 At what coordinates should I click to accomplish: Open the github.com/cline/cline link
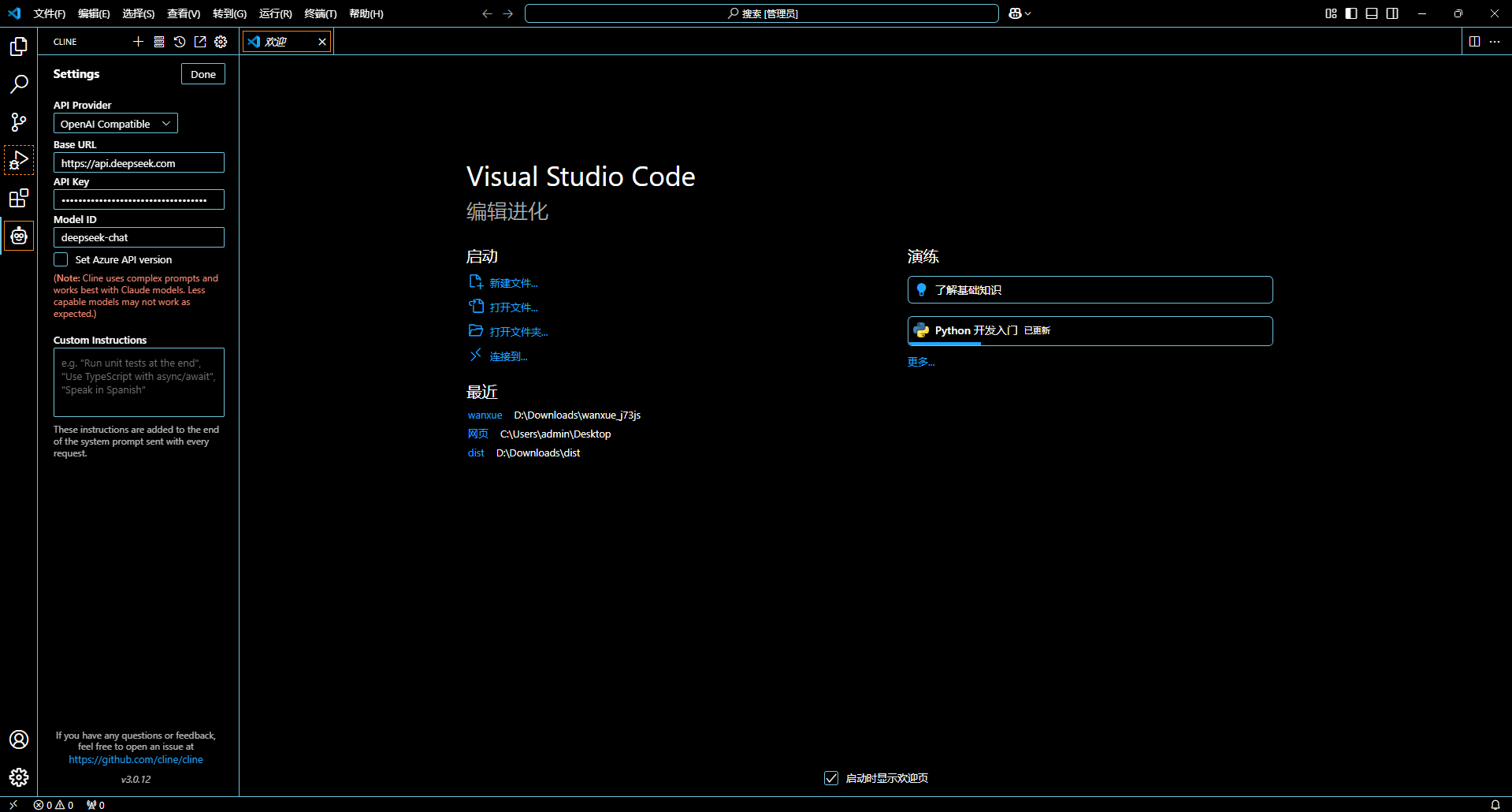coord(136,759)
